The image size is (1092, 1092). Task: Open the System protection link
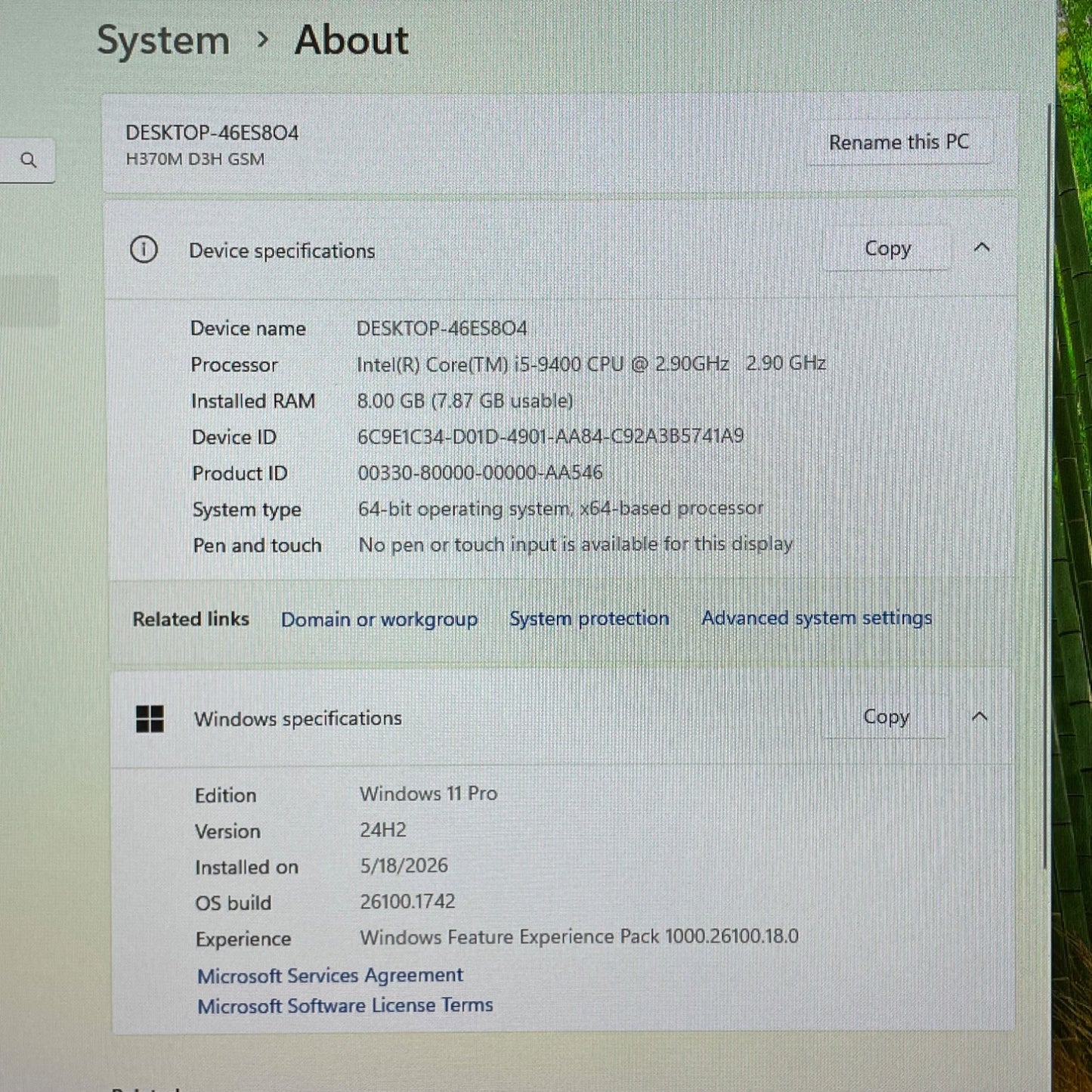coord(589,618)
